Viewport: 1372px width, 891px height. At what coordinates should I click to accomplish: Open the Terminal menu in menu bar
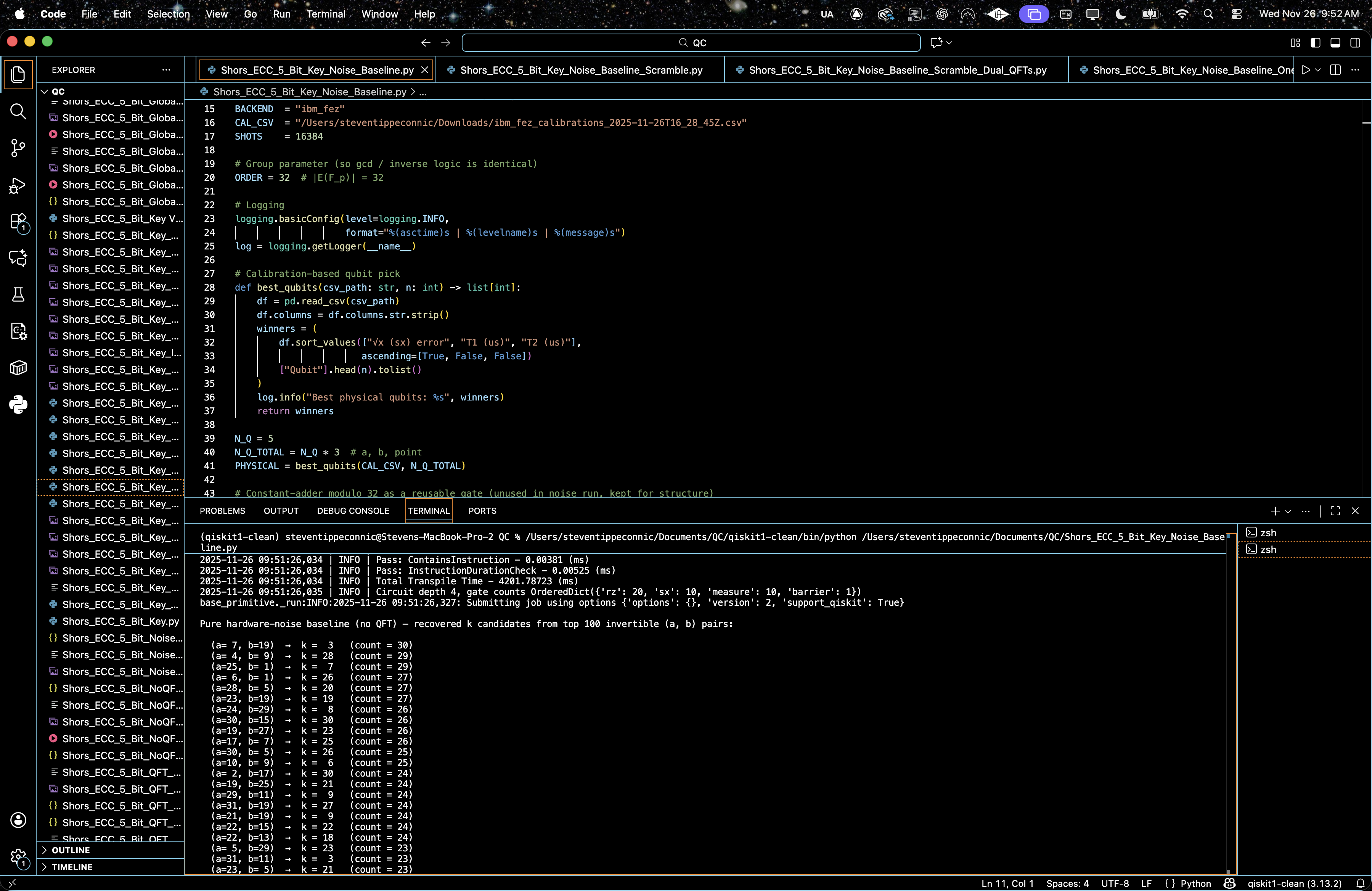pyautogui.click(x=326, y=14)
